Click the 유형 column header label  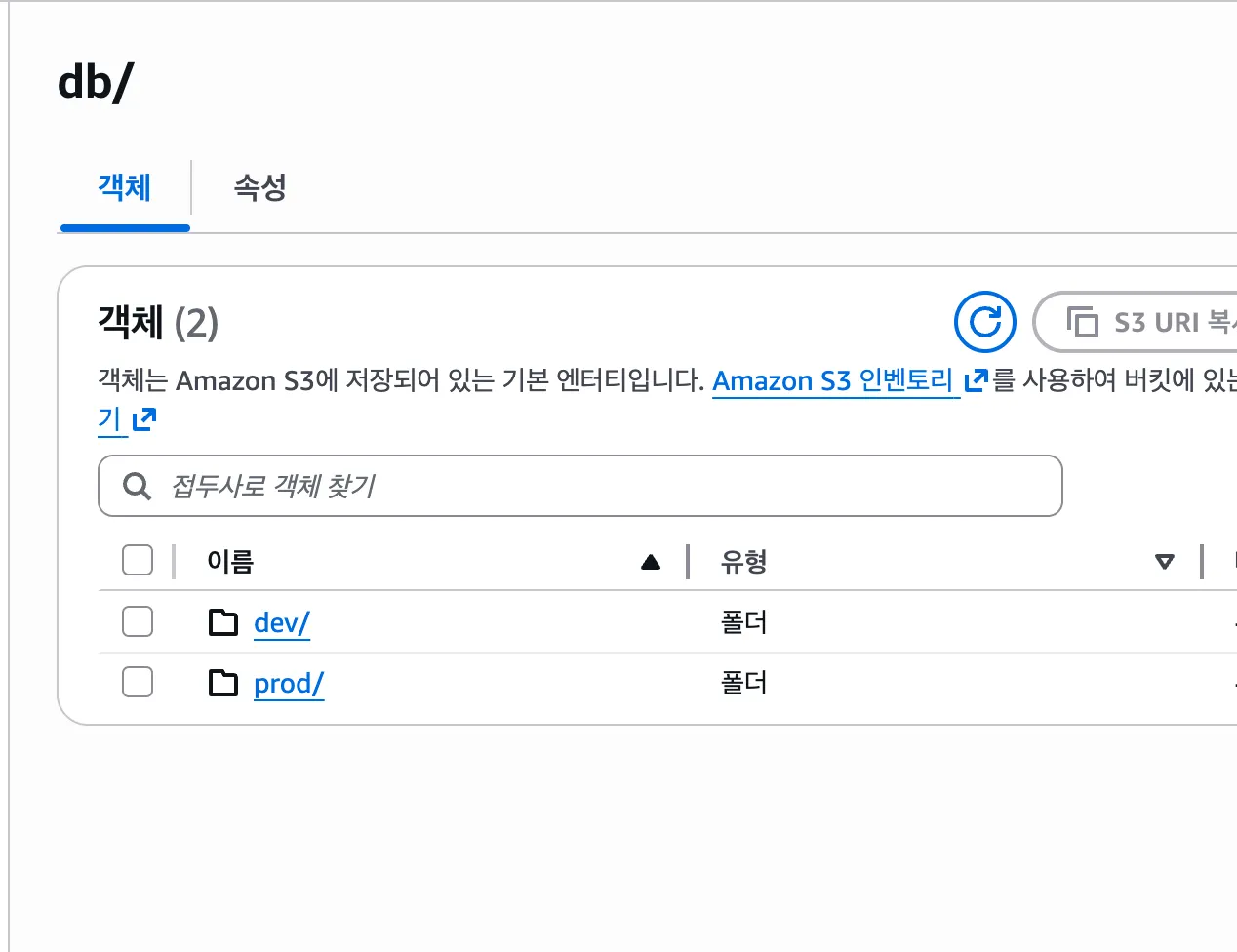pyautogui.click(x=743, y=562)
